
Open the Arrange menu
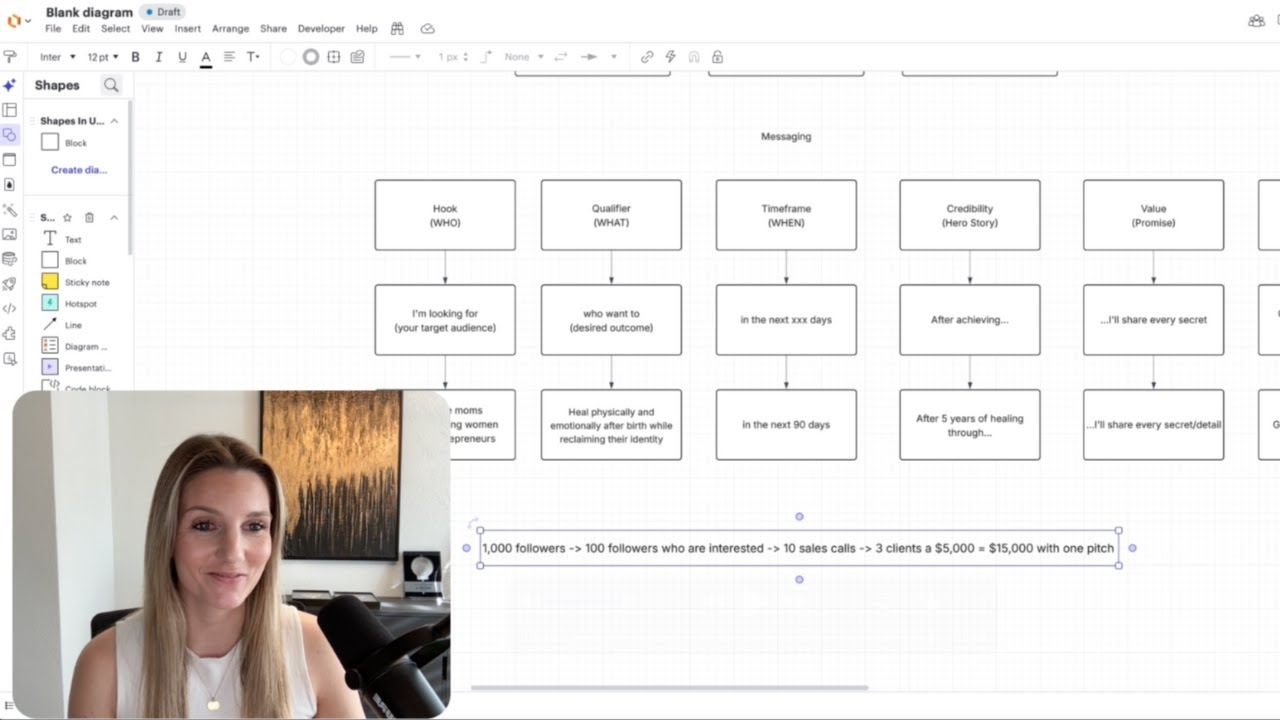click(230, 29)
